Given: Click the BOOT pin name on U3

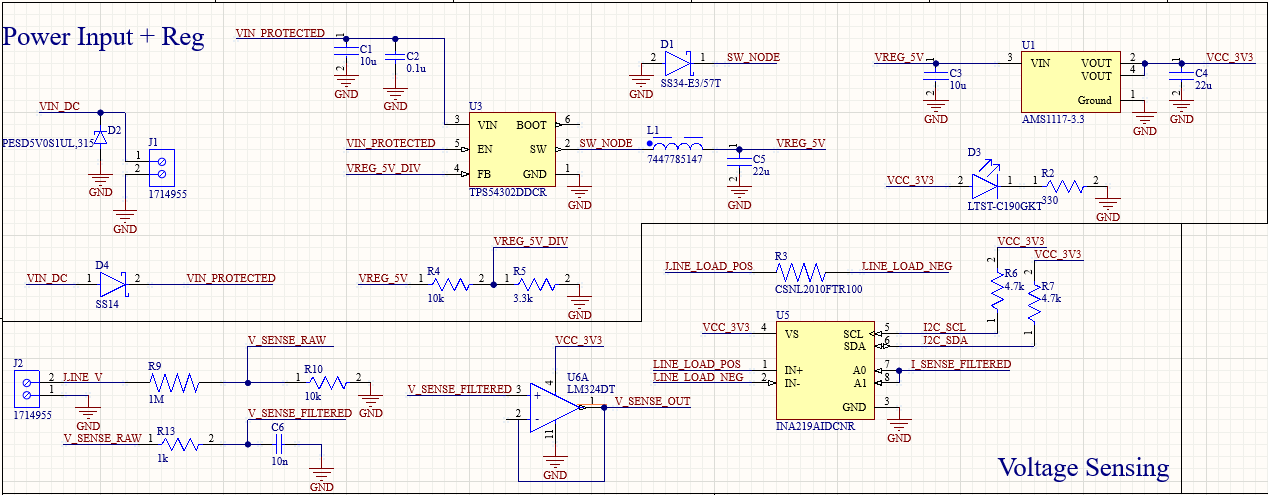Looking at the screenshot, I should [531, 125].
